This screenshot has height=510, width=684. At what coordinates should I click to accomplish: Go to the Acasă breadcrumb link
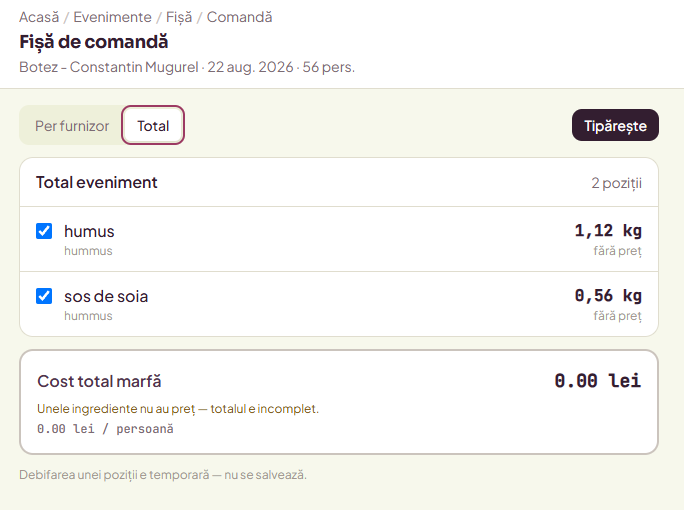[x=39, y=17]
